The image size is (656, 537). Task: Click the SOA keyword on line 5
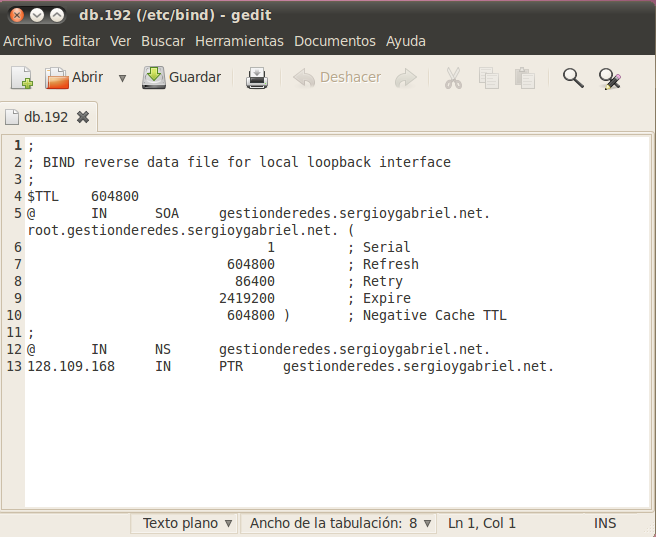pyautogui.click(x=167, y=213)
